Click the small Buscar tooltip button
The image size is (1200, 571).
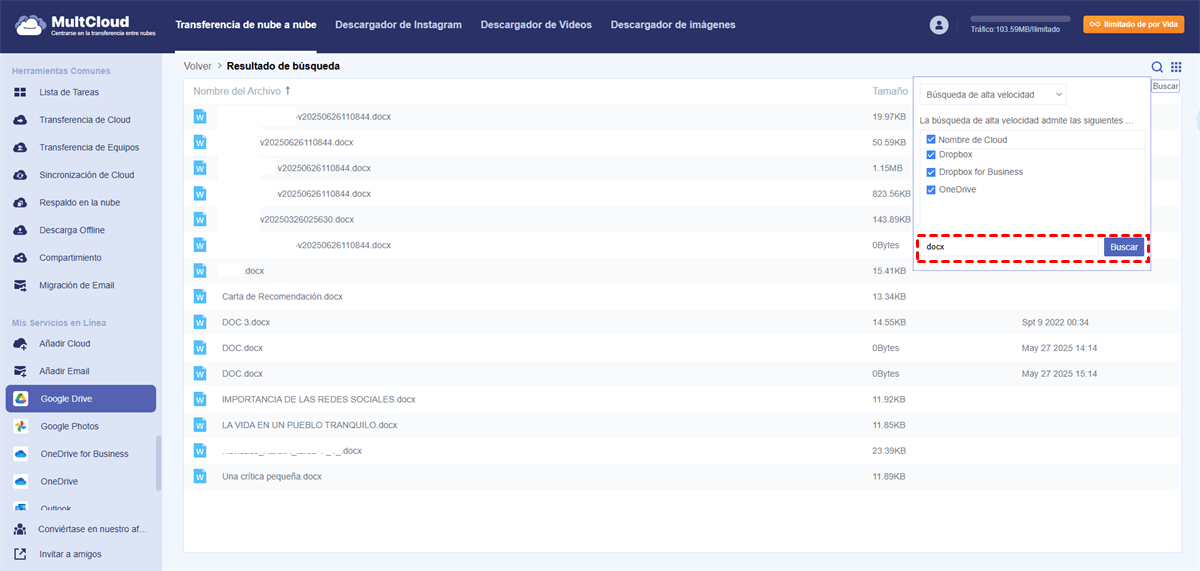tap(1166, 86)
